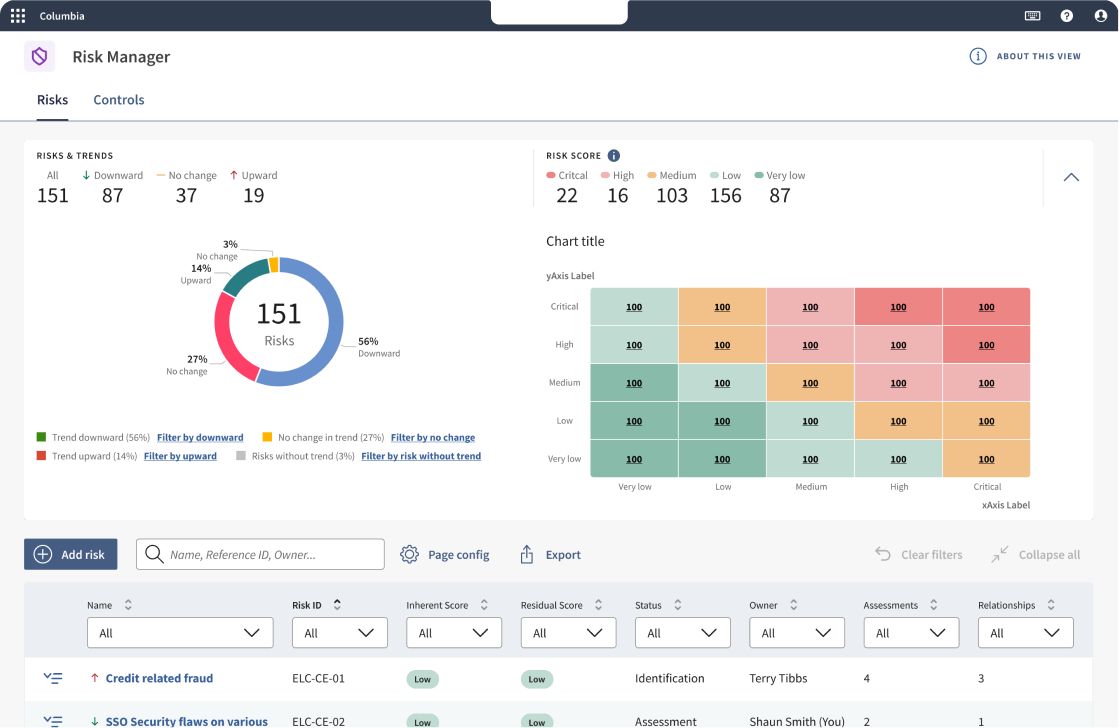Click the red Trend upward legend swatch
Screen dimensions: 1119x728
click(x=41, y=455)
